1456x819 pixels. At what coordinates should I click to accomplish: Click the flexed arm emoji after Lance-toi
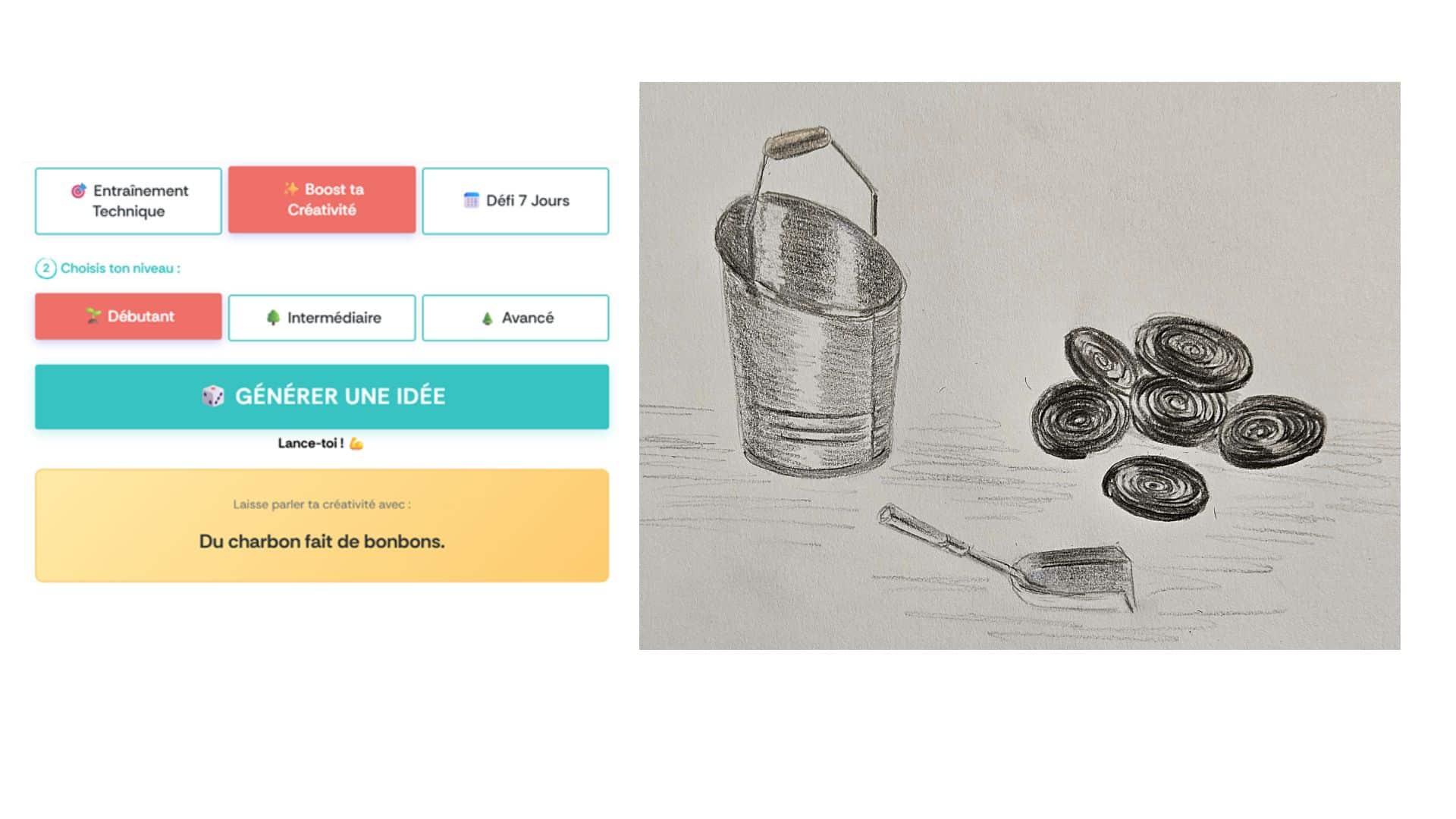pyautogui.click(x=356, y=444)
